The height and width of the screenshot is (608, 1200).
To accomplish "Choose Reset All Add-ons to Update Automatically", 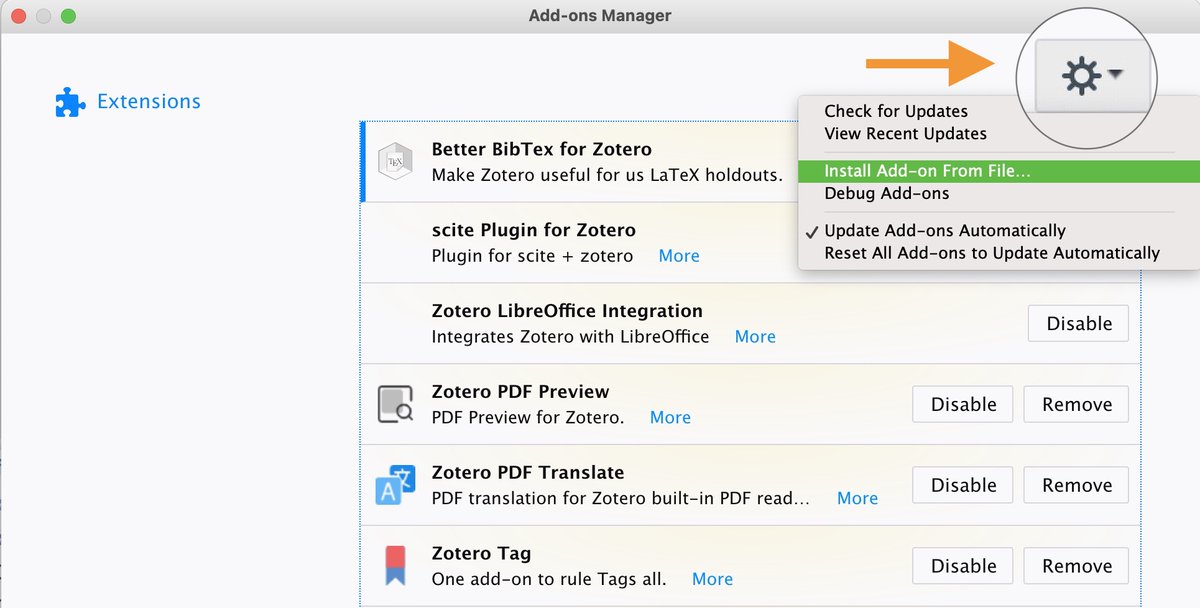I will (x=994, y=253).
